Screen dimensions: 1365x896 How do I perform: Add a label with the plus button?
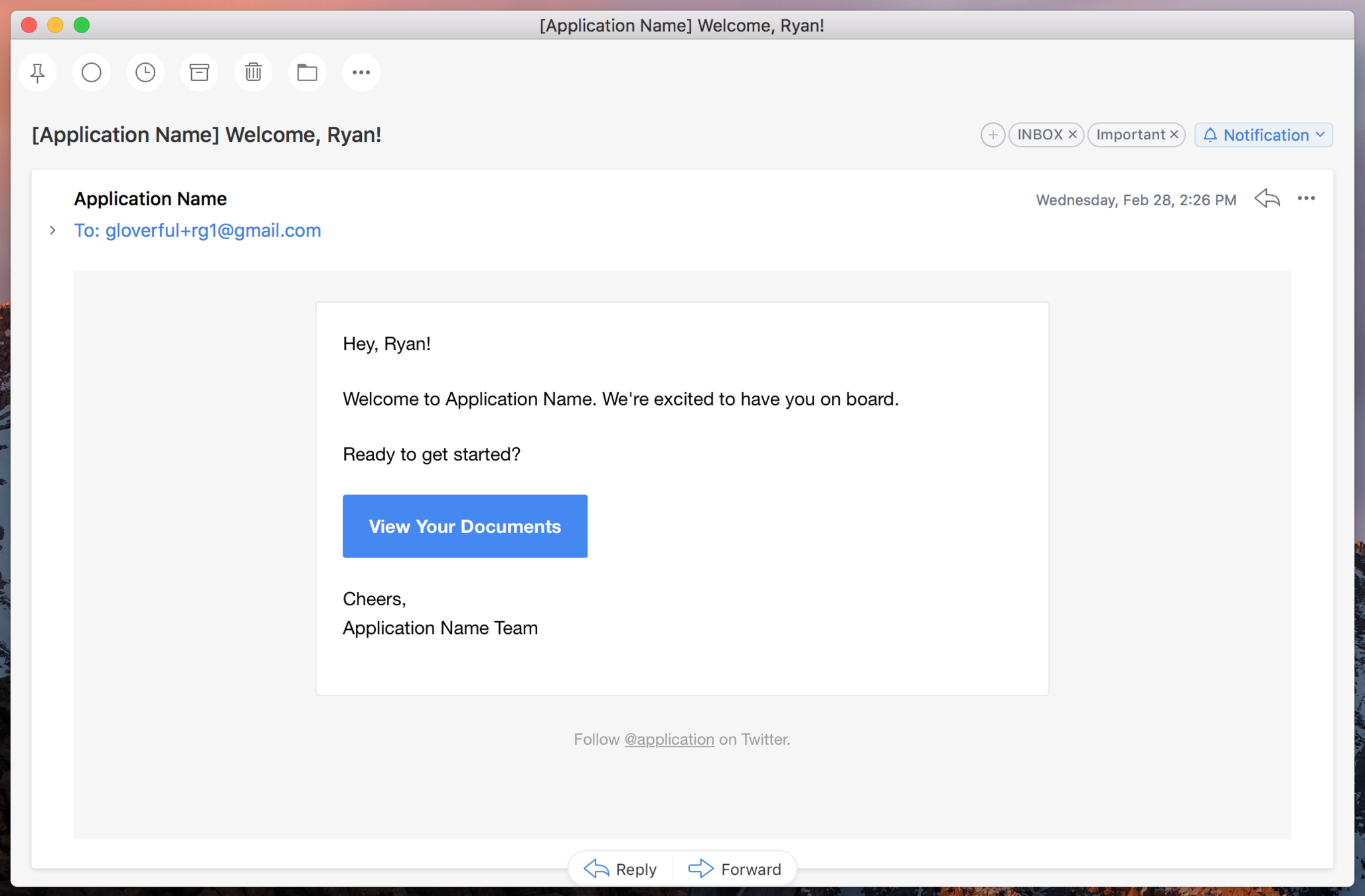pyautogui.click(x=992, y=135)
